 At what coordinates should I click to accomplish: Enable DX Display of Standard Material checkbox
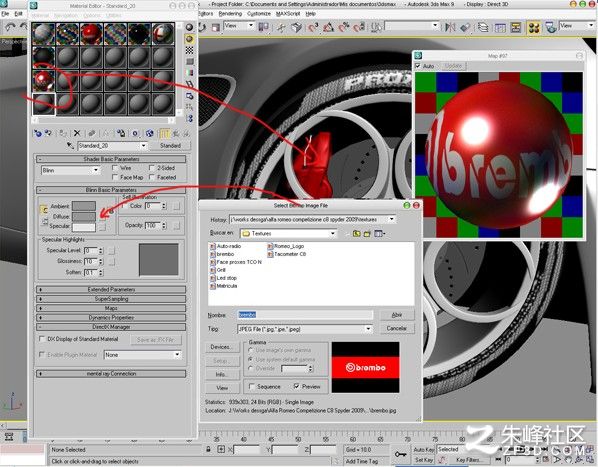coord(42,339)
